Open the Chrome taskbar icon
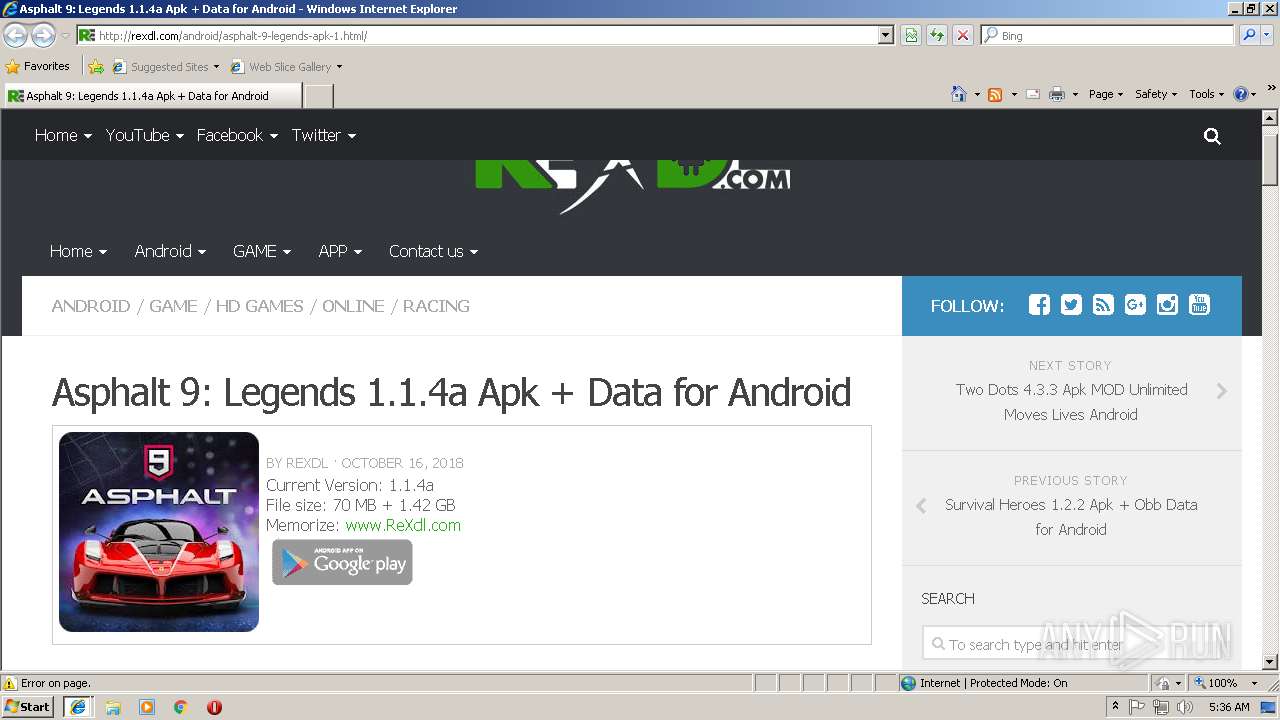The image size is (1280, 720). coord(181,707)
